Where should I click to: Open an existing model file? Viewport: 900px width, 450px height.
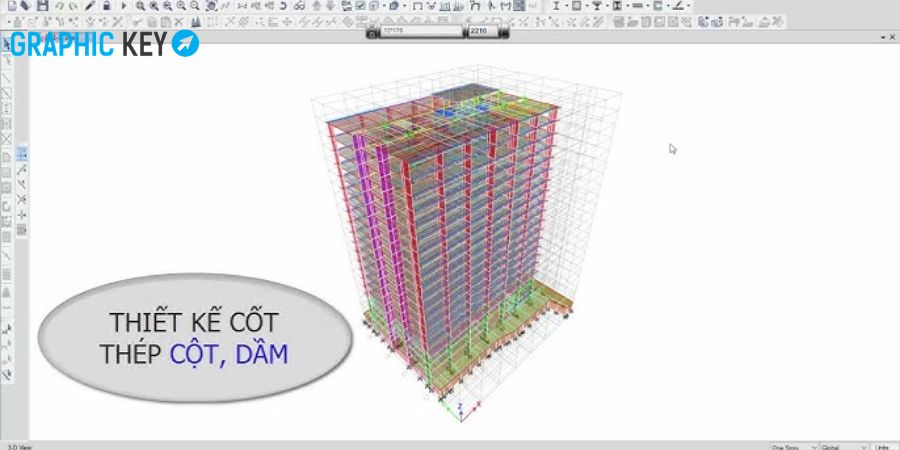click(26, 6)
